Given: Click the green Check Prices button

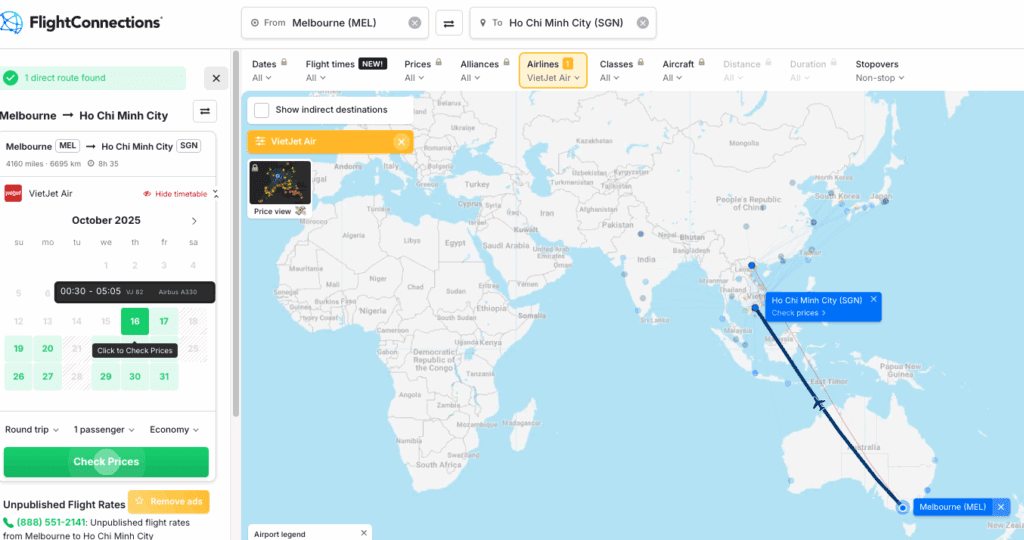Looking at the screenshot, I should [106, 462].
